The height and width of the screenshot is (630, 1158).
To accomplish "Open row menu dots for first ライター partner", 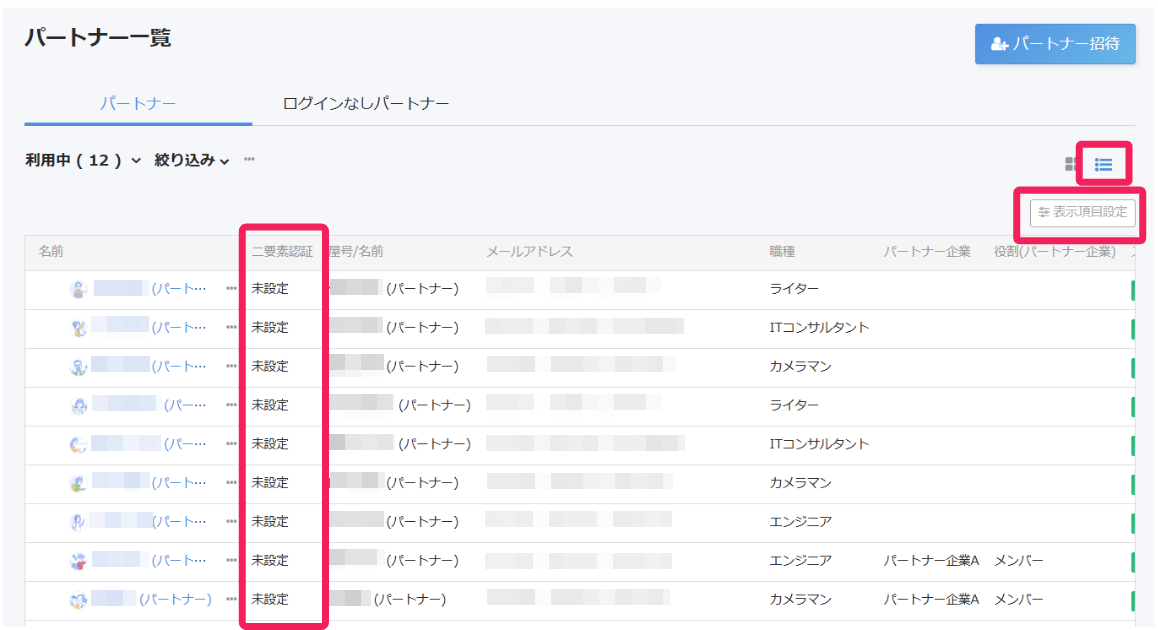I will (x=231, y=289).
